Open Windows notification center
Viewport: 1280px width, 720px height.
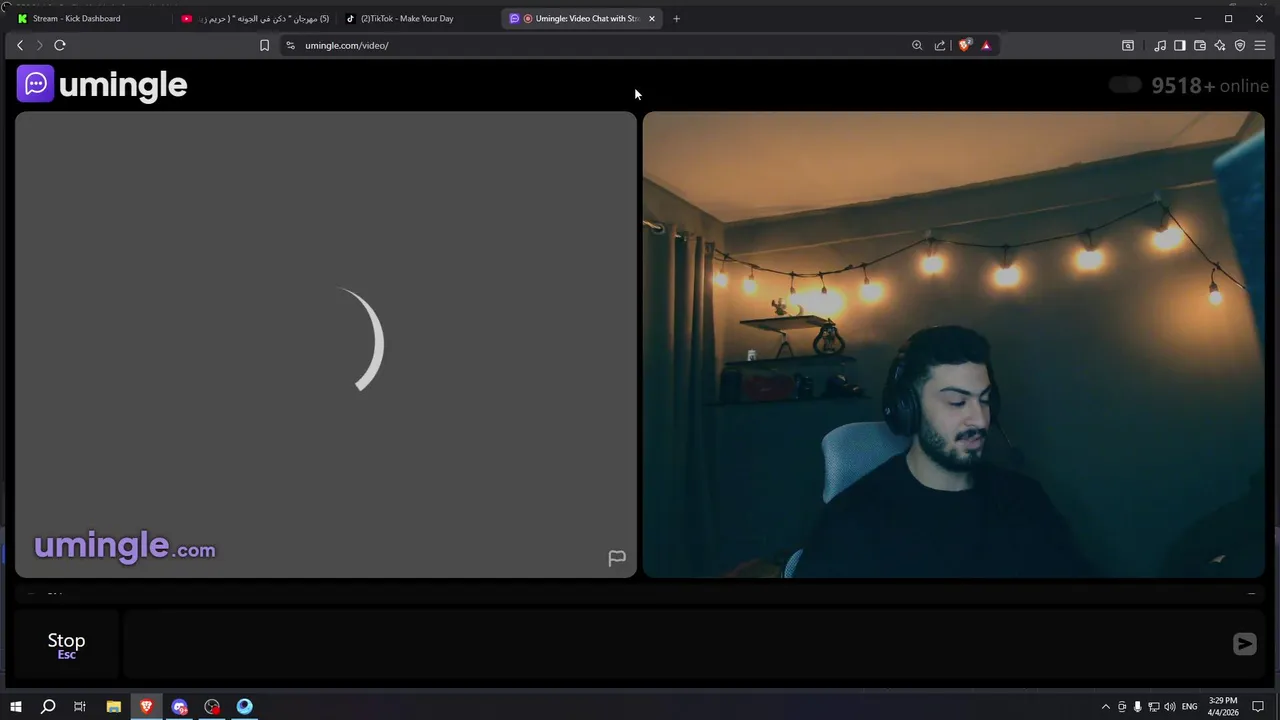click(x=1258, y=707)
